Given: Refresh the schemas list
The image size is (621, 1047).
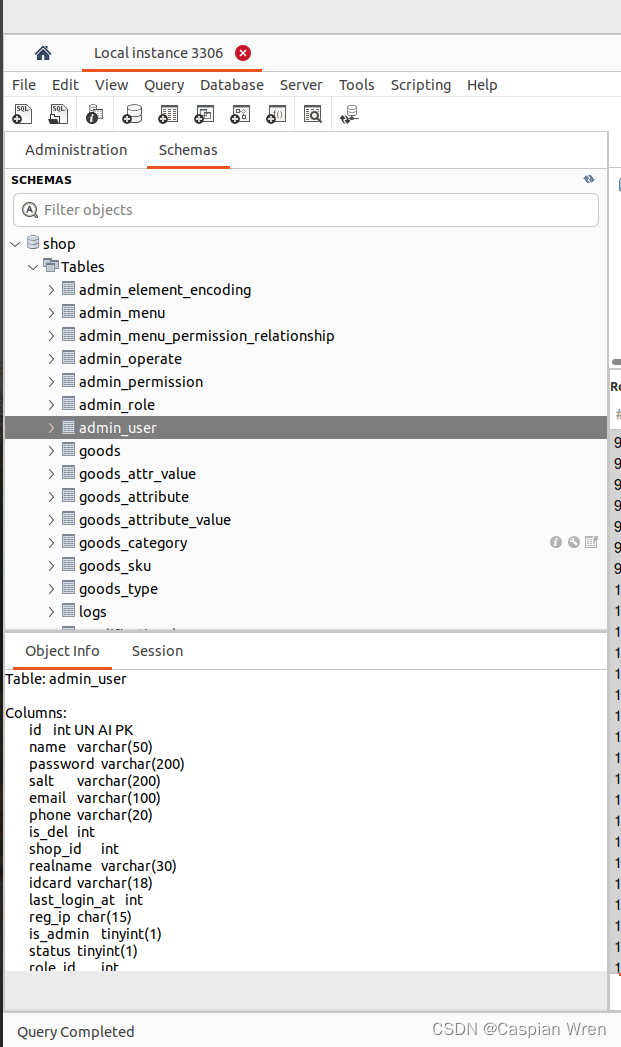Looking at the screenshot, I should (x=589, y=179).
